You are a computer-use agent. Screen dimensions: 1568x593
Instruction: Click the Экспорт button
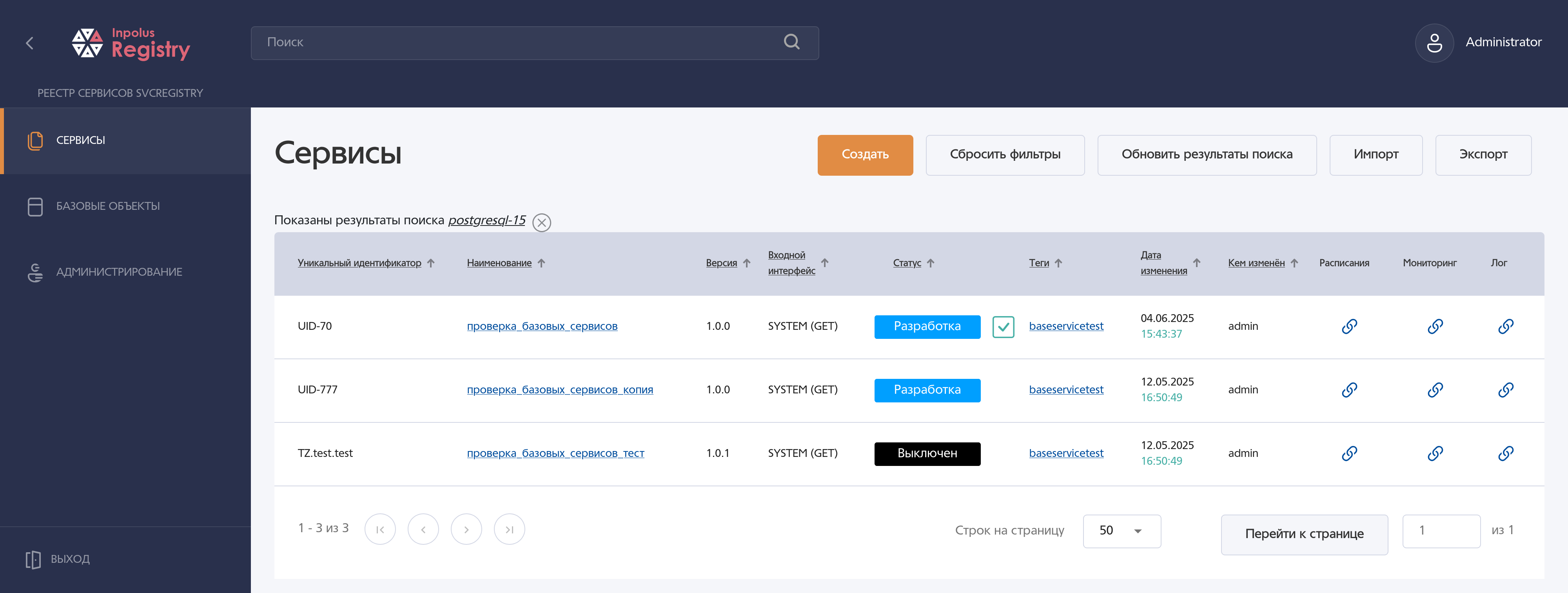(1483, 155)
